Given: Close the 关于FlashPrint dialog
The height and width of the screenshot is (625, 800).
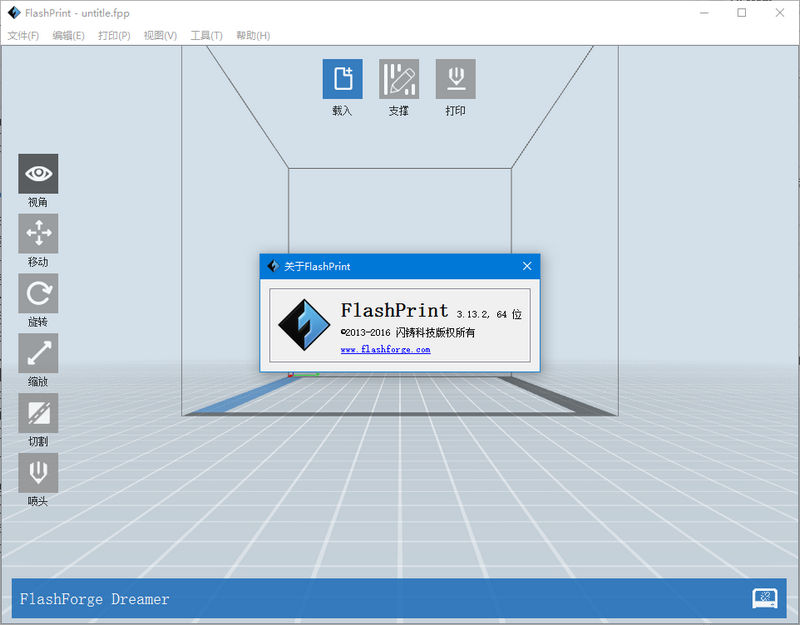Looking at the screenshot, I should (x=527, y=266).
